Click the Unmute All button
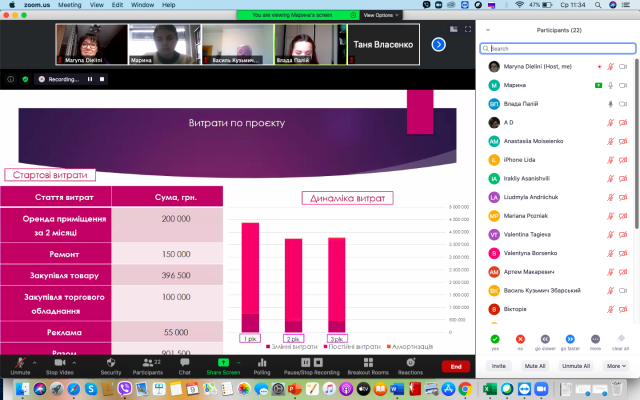 576,366
